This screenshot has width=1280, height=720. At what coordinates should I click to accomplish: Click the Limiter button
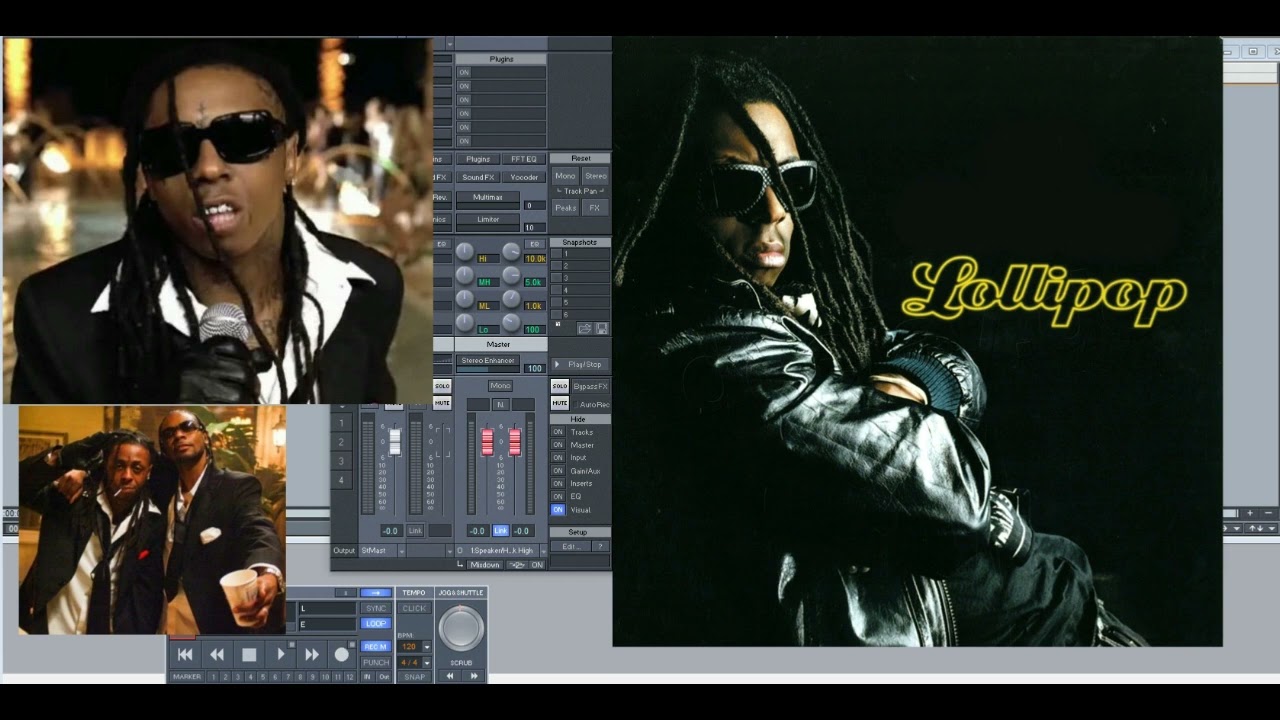pyautogui.click(x=488, y=219)
